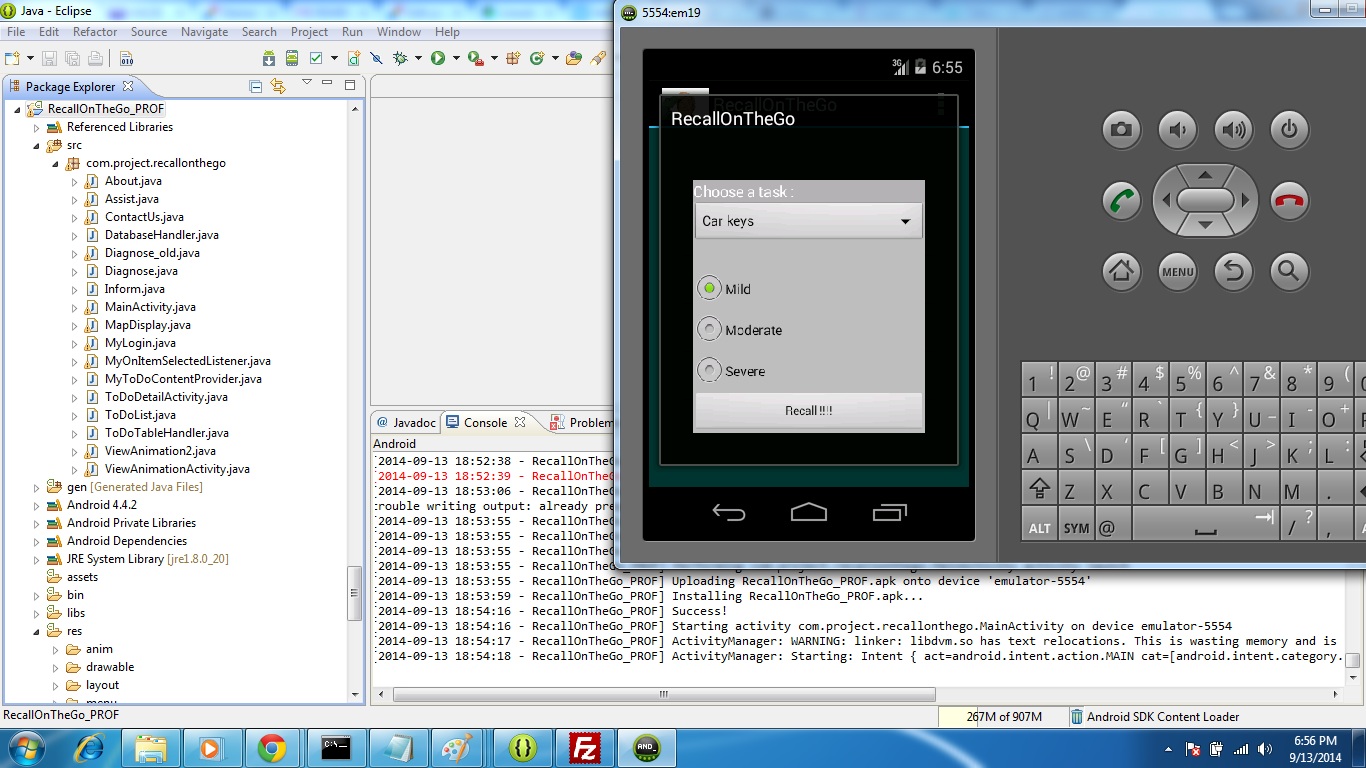Click the on-screen Android home button
The height and width of the screenshot is (768, 1366).
tap(809, 513)
